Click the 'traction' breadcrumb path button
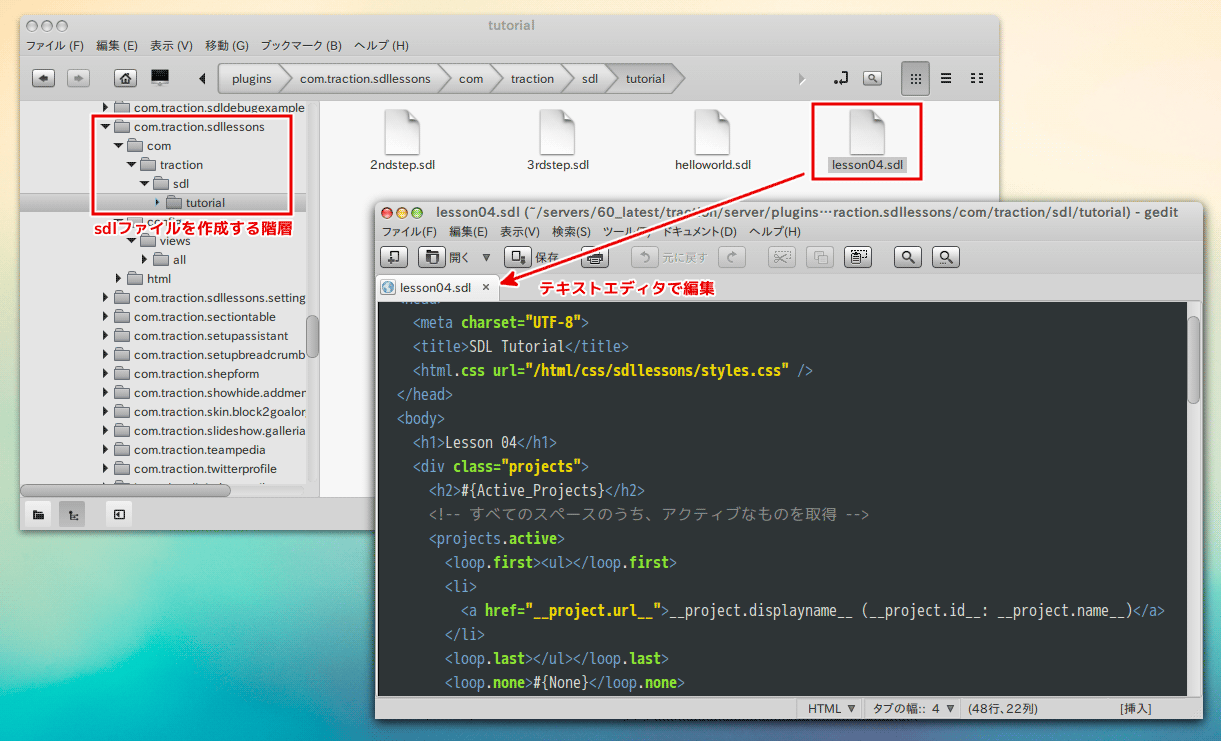 click(531, 78)
